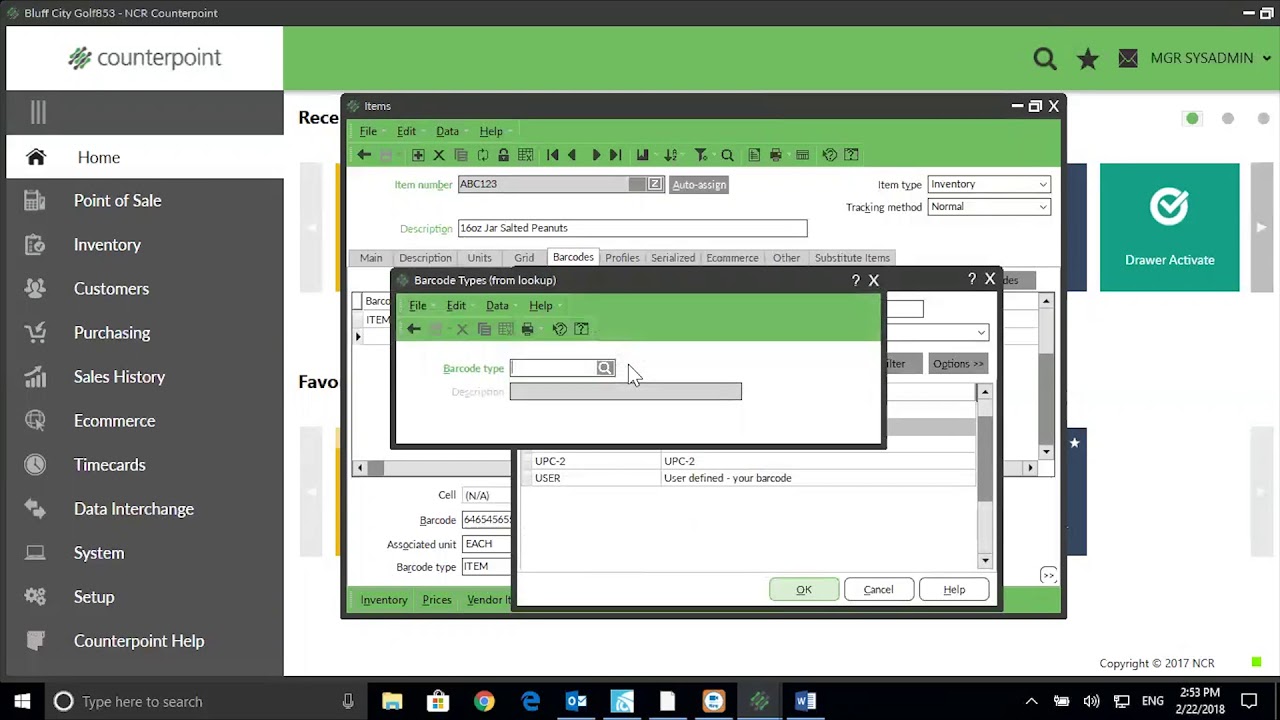Open Data Interchange in sidebar
The height and width of the screenshot is (720, 1280).
134,509
